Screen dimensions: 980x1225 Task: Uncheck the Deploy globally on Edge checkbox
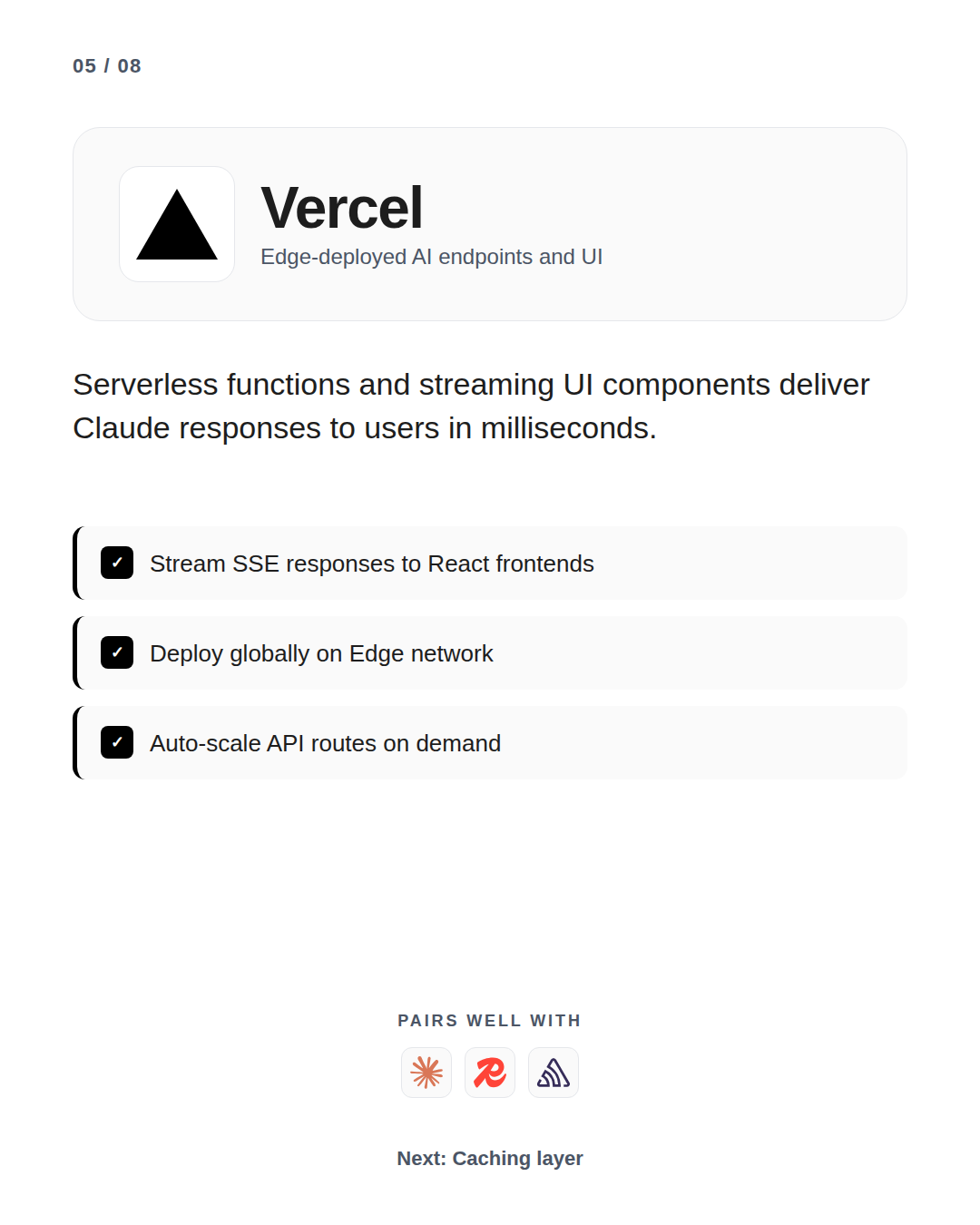[x=117, y=652]
